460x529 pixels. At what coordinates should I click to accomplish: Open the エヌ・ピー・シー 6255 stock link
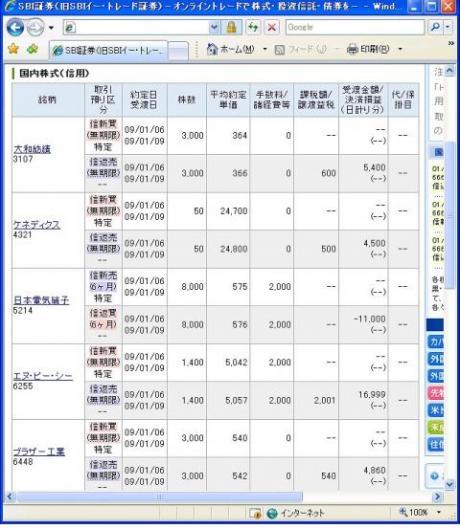click(43, 375)
